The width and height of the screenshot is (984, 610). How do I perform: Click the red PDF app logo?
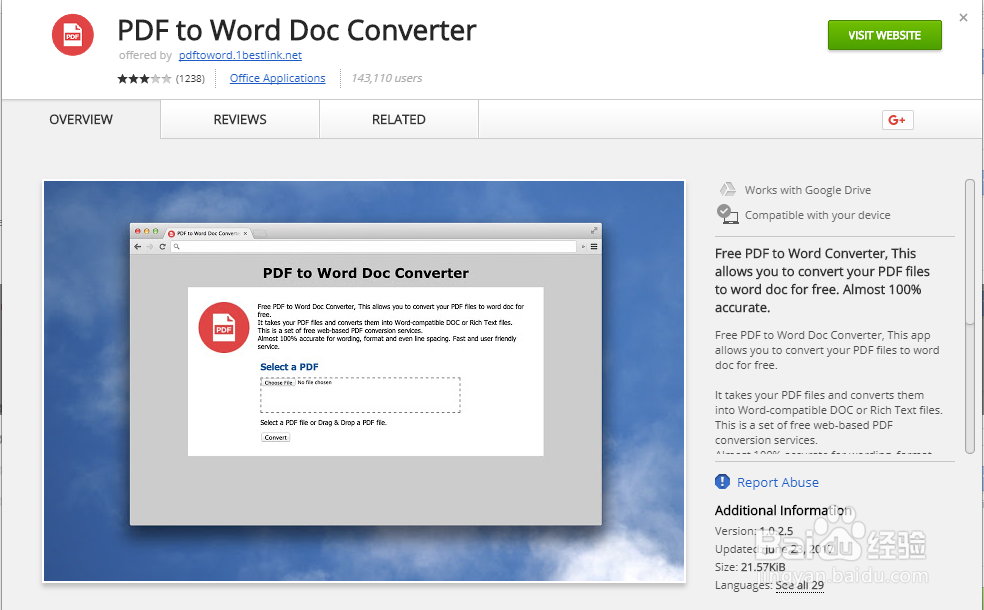point(73,35)
